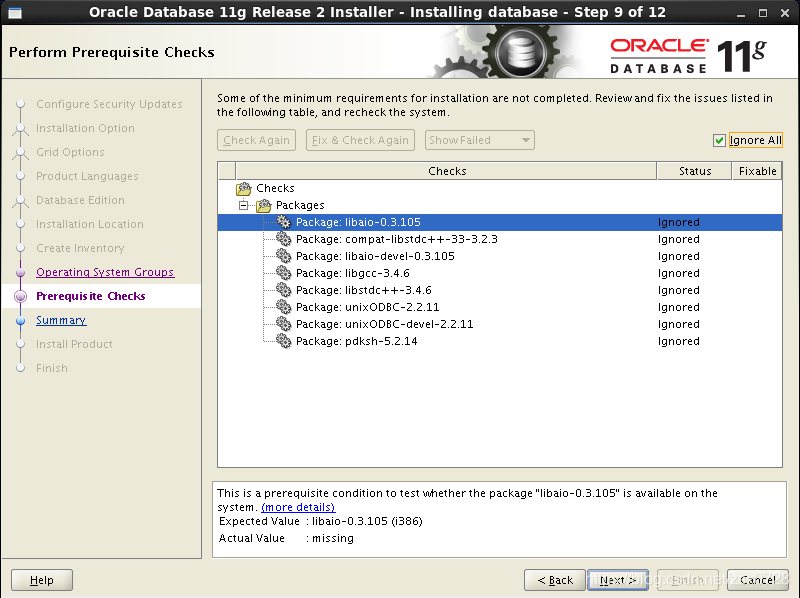Click the Fix & Check Again button
800x598 pixels.
coord(360,140)
